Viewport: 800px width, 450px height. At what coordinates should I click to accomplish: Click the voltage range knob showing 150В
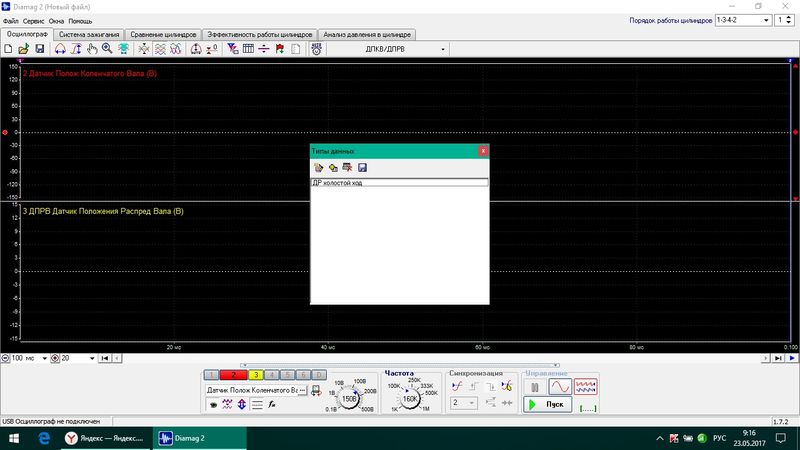click(349, 398)
